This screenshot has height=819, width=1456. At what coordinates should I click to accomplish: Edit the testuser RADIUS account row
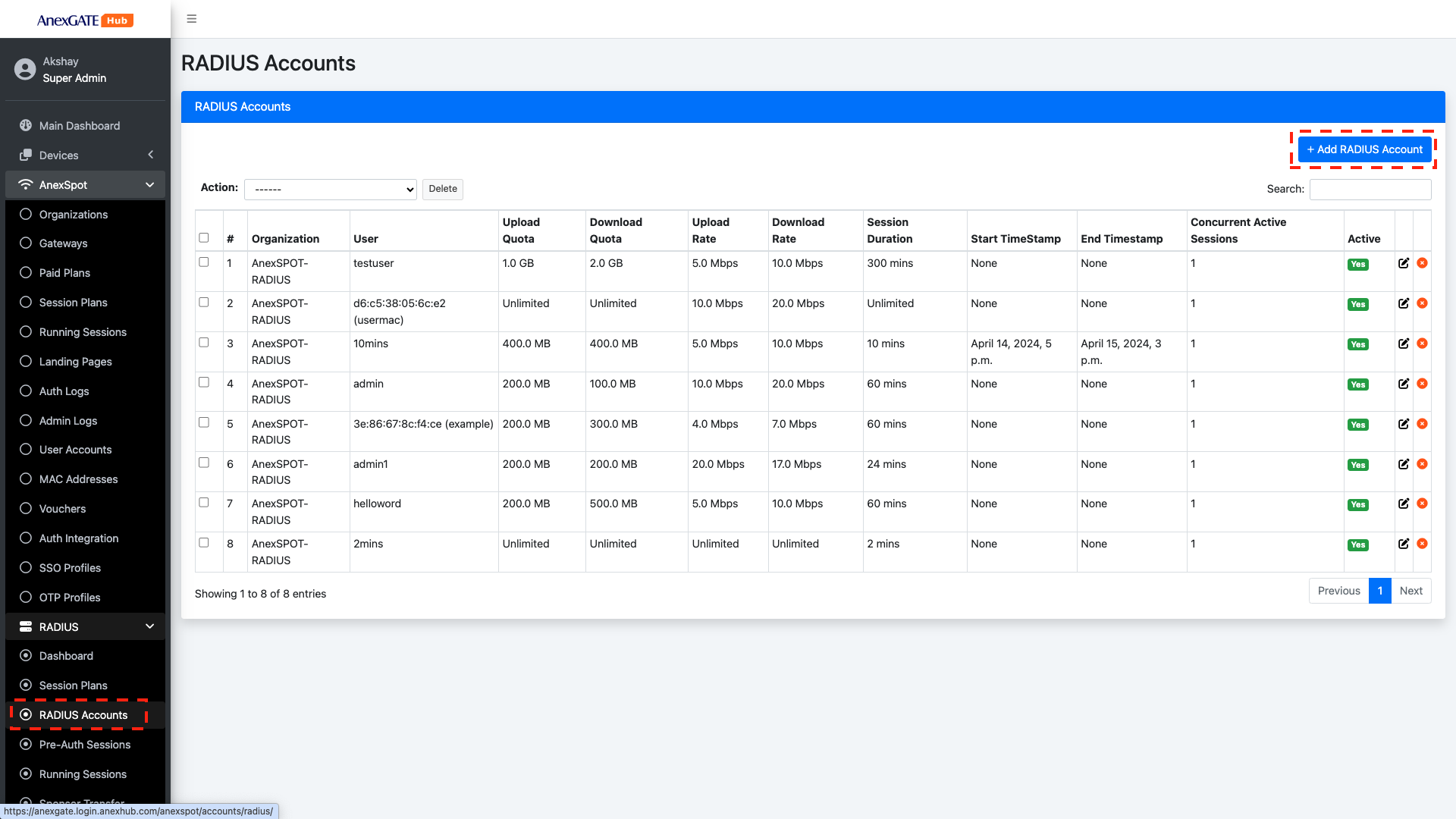tap(1404, 263)
